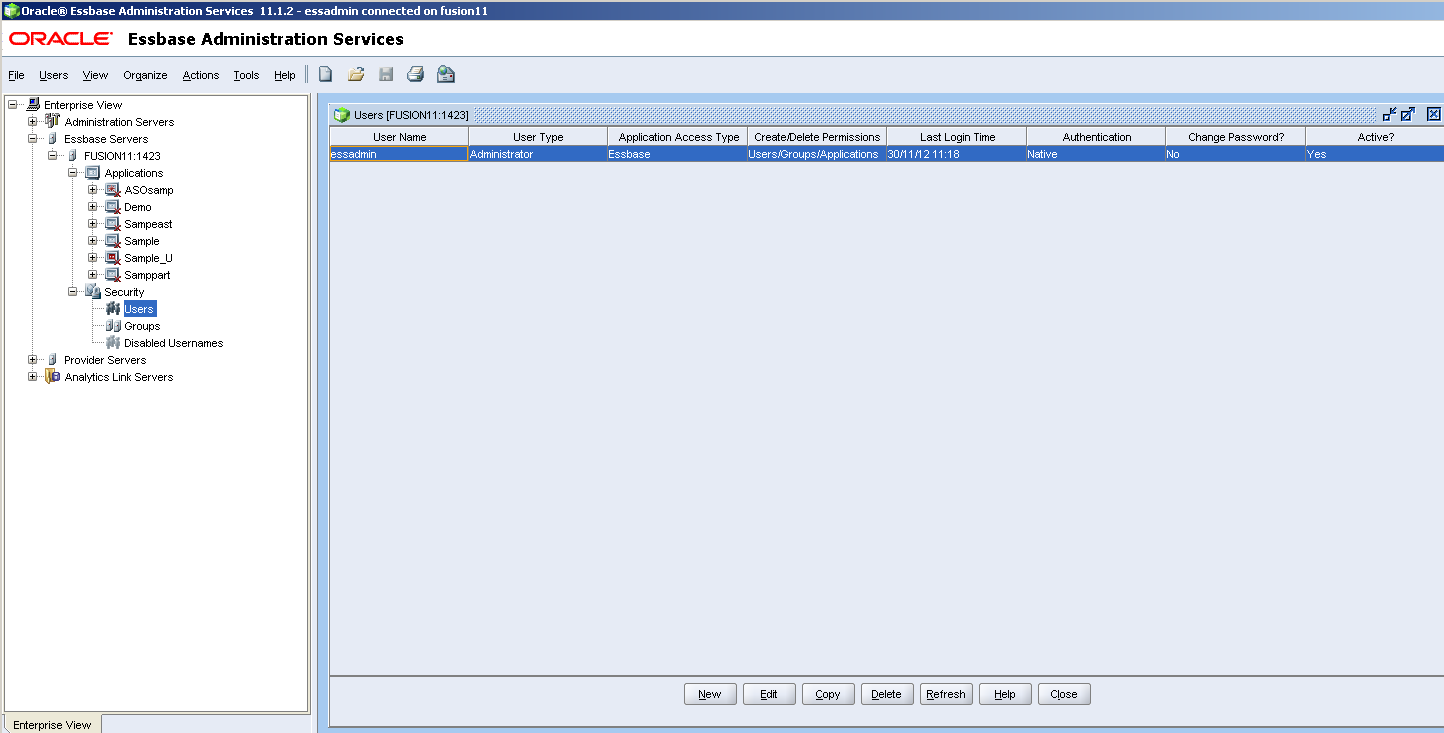Expand the Sampeast application node

[92, 223]
